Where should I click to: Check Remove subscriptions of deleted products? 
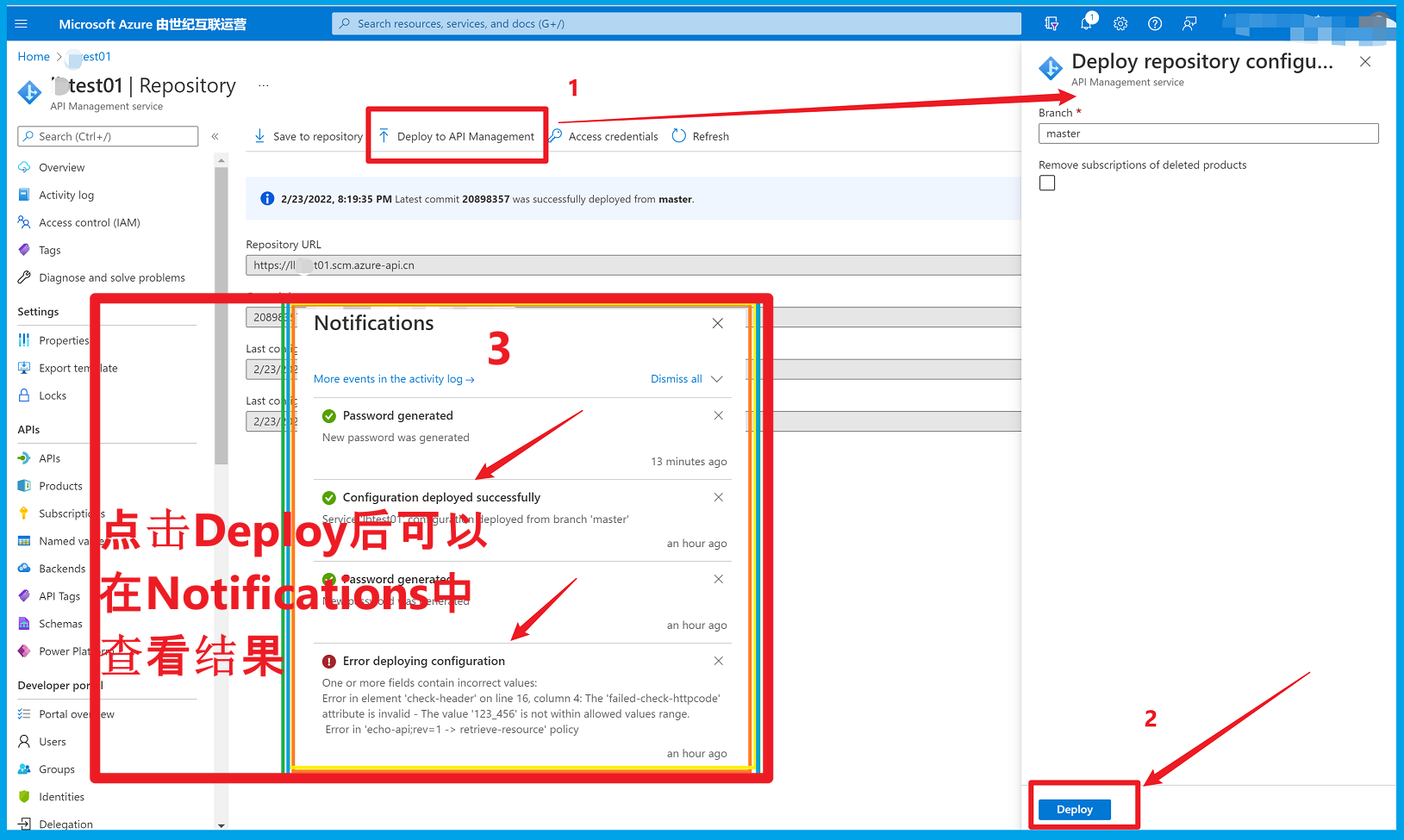1047,183
